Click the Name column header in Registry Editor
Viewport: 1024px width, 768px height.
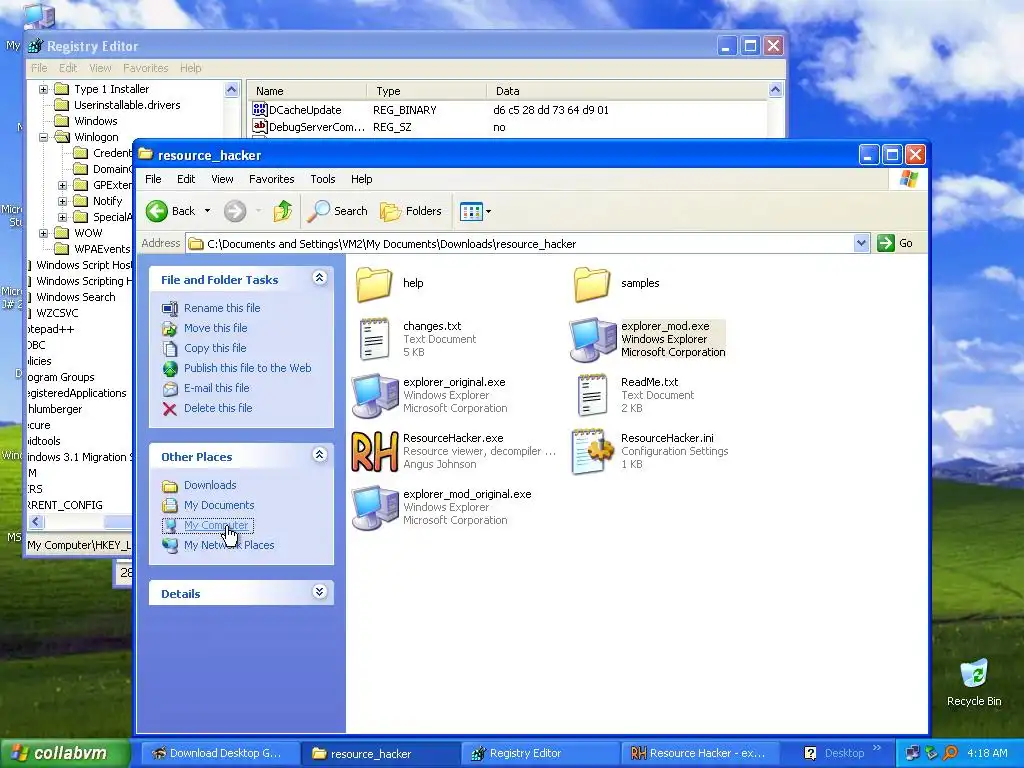tap(306, 91)
